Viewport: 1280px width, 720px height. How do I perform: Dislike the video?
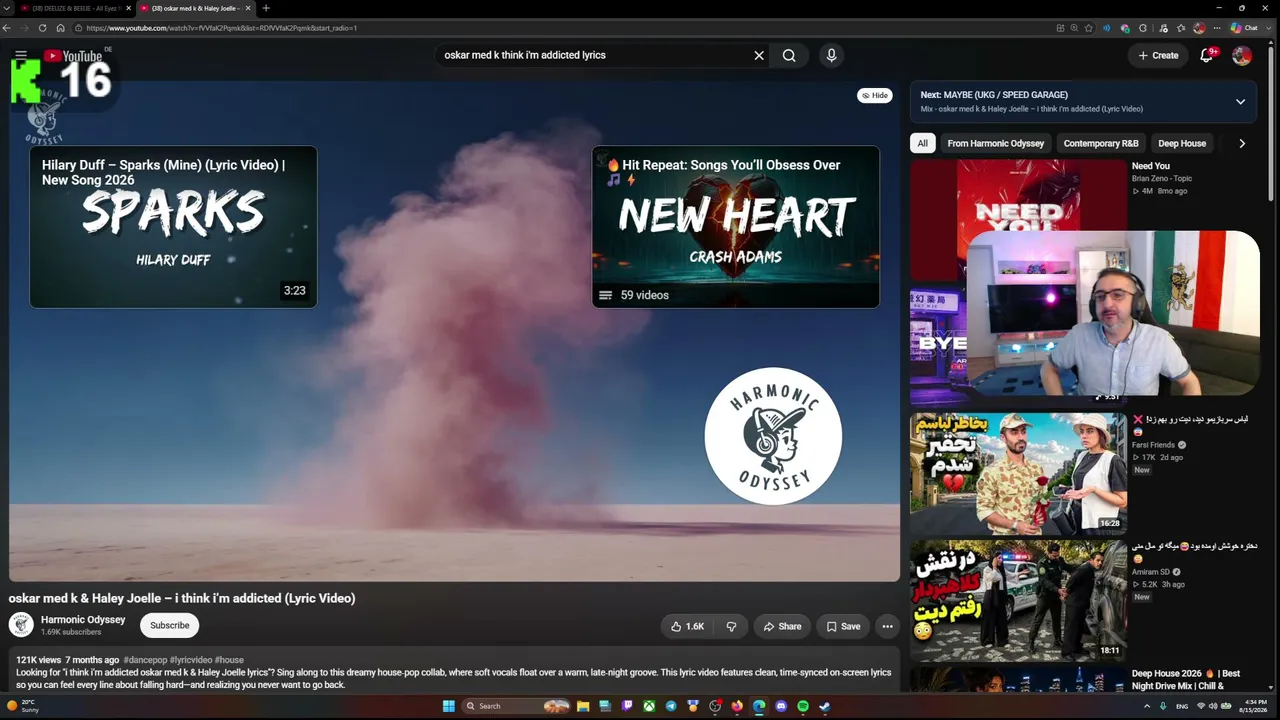point(732,627)
